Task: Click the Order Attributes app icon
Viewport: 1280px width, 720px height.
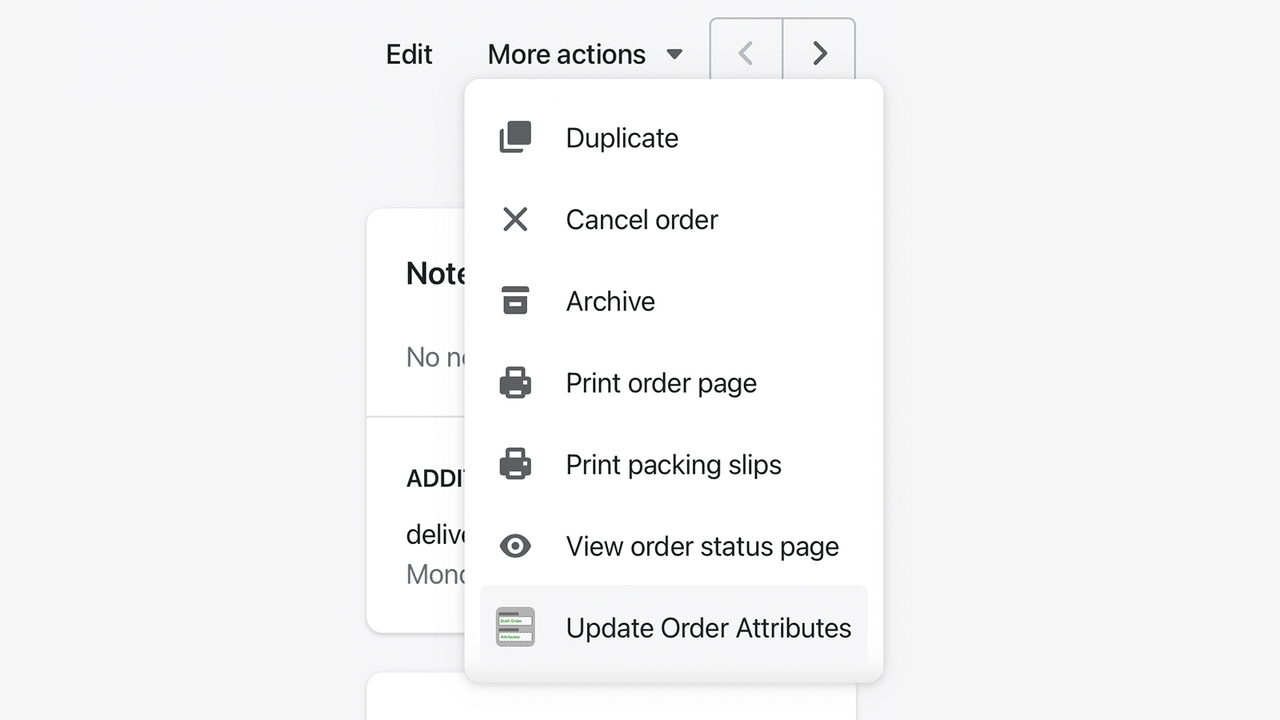Action: click(x=514, y=627)
